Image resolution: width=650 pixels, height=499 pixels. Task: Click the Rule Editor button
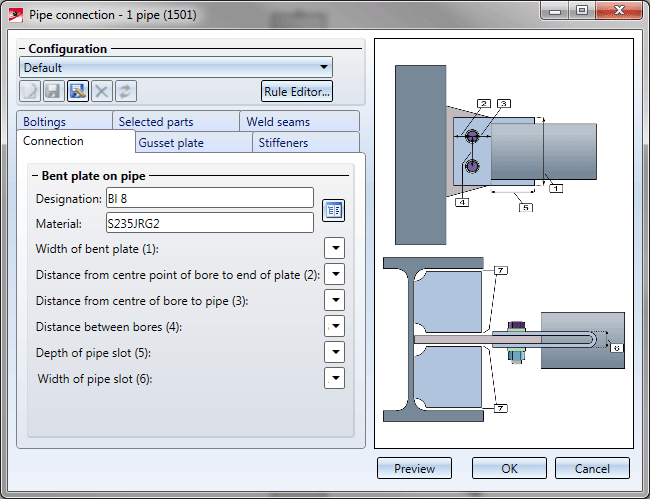(x=297, y=92)
